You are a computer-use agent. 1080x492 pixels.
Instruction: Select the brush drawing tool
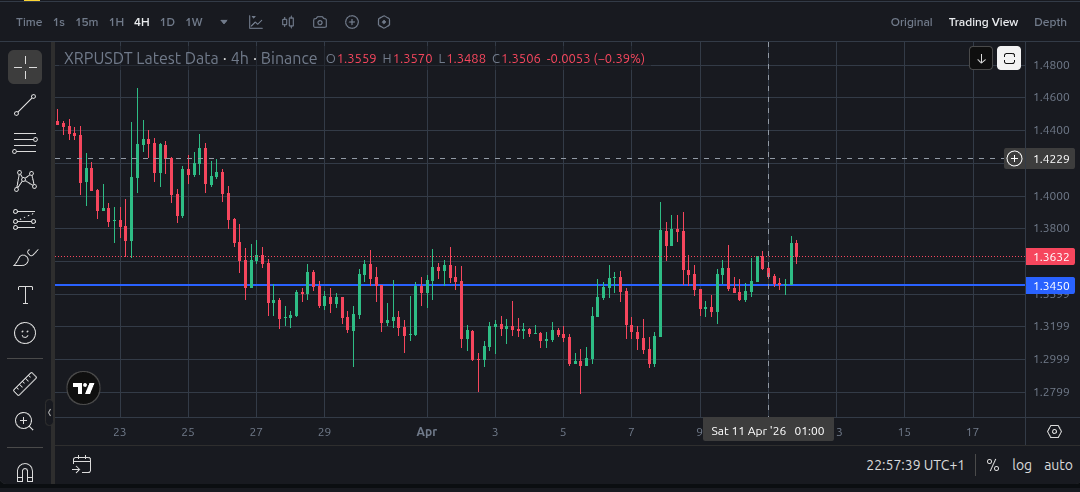(x=25, y=257)
